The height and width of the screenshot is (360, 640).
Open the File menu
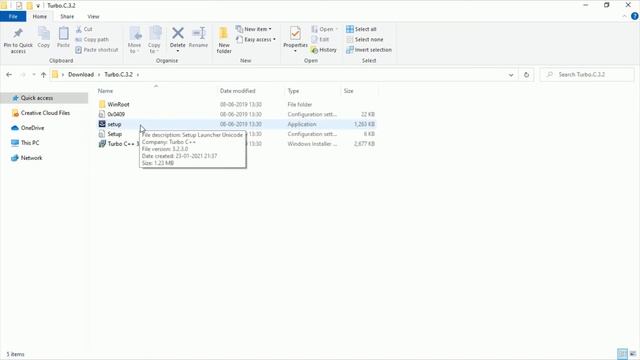point(13,16)
